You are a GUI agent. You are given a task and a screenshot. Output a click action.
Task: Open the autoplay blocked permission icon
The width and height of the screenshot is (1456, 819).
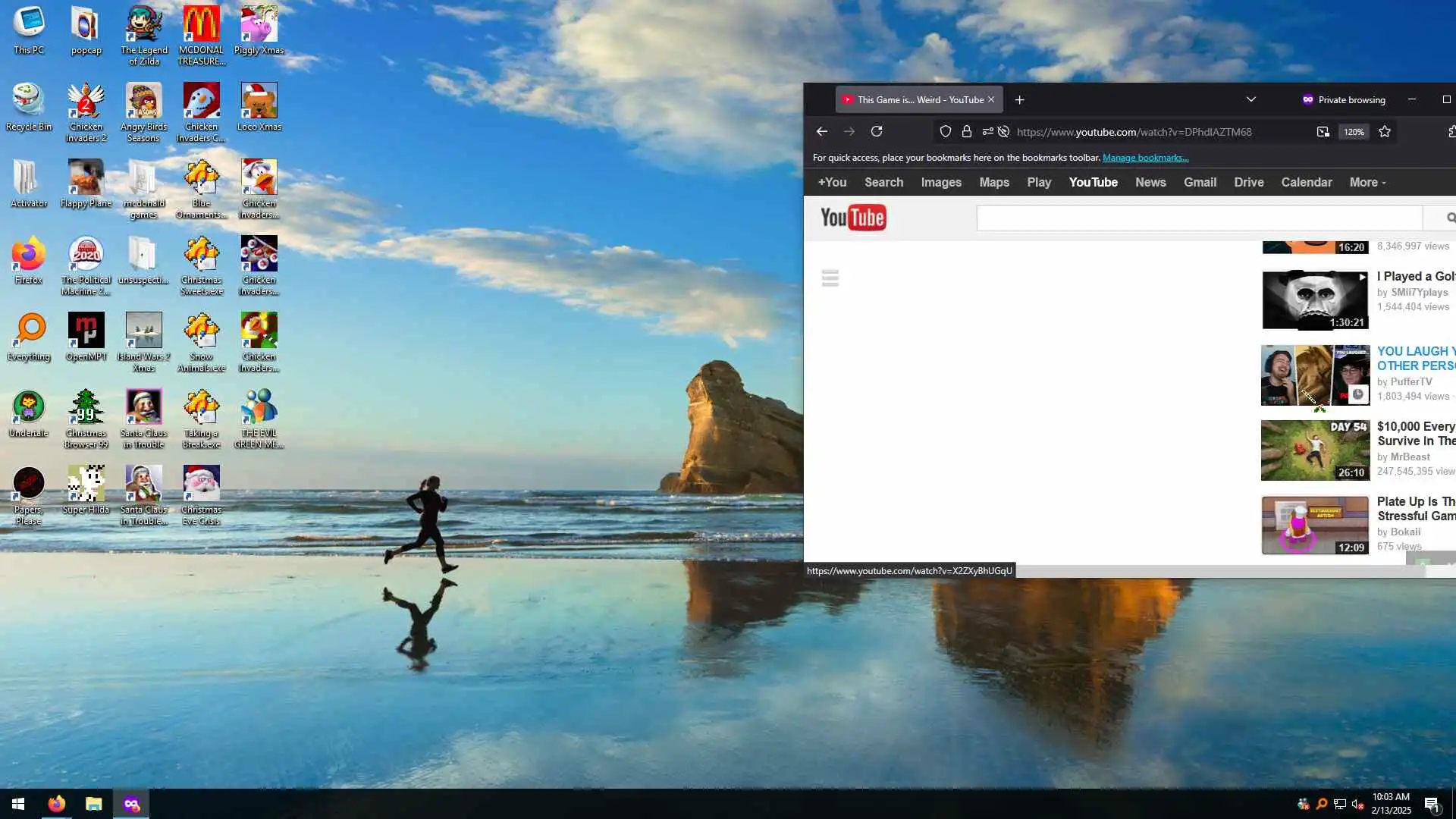click(x=1003, y=131)
